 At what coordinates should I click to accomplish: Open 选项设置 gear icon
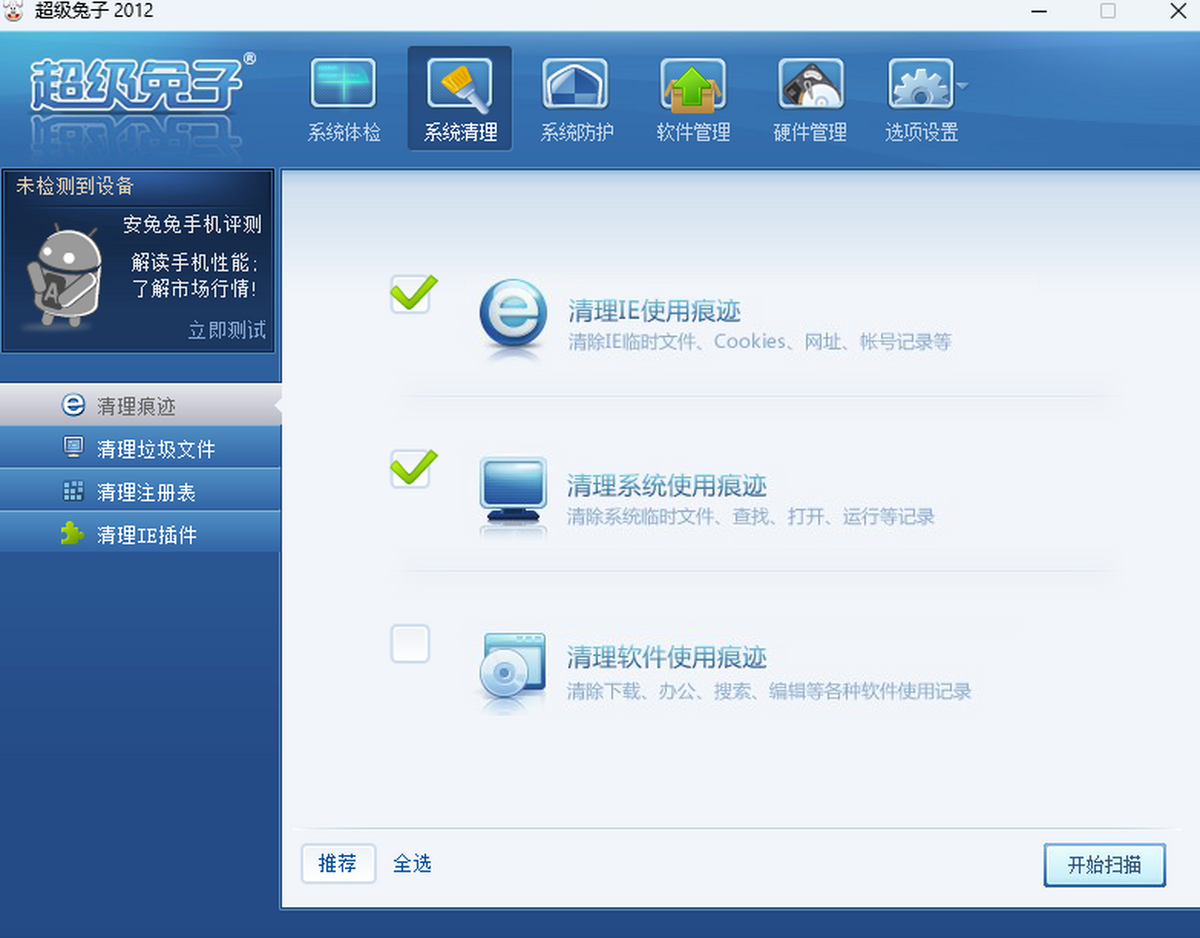pyautogui.click(x=921, y=84)
